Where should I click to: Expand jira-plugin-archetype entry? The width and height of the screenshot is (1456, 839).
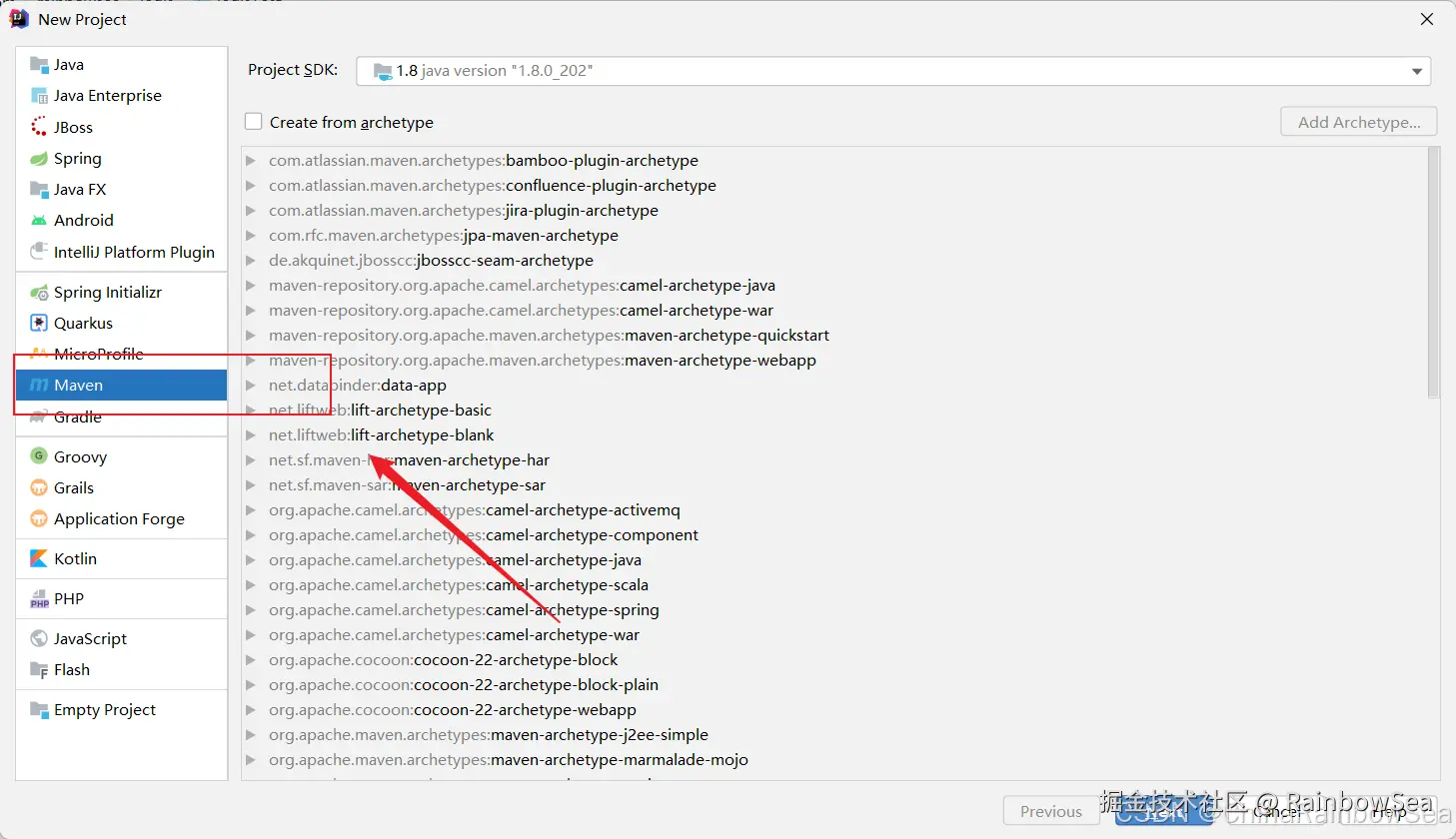tap(251, 211)
